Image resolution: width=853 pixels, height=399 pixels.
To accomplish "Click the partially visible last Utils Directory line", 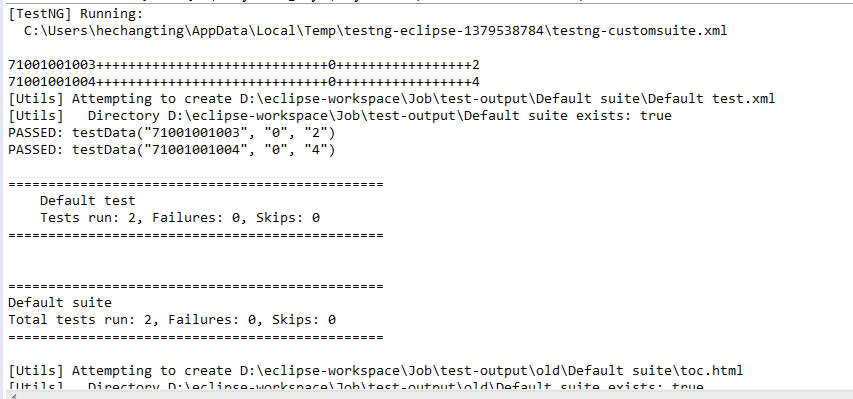I will point(356,386).
